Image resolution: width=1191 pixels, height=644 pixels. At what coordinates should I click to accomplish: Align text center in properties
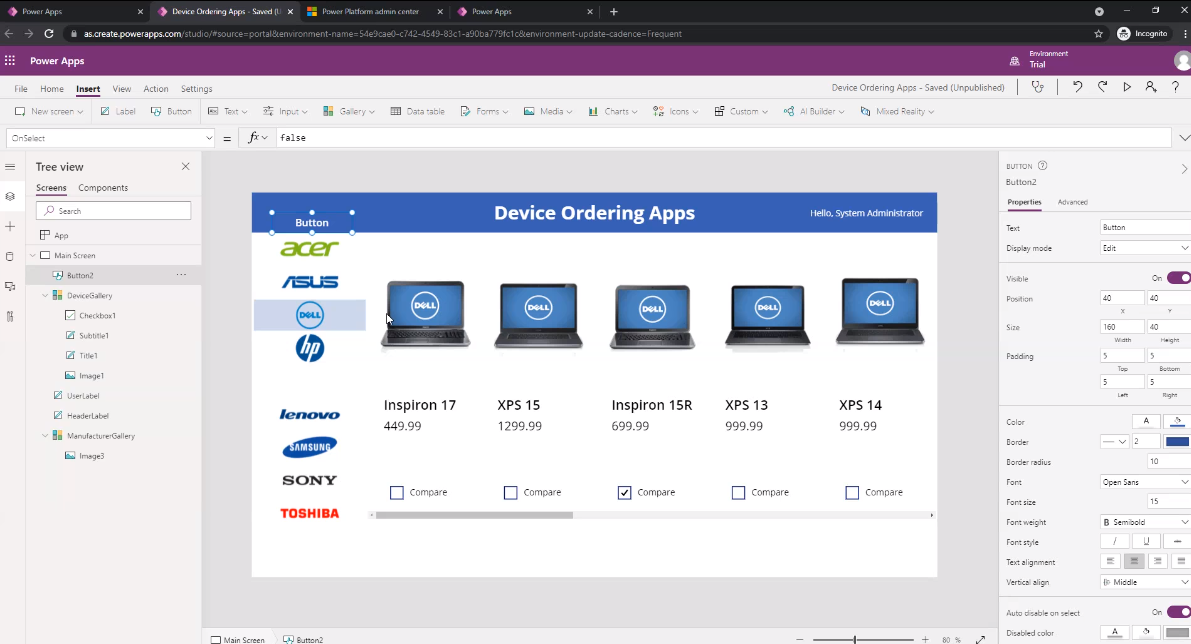coord(1134,561)
